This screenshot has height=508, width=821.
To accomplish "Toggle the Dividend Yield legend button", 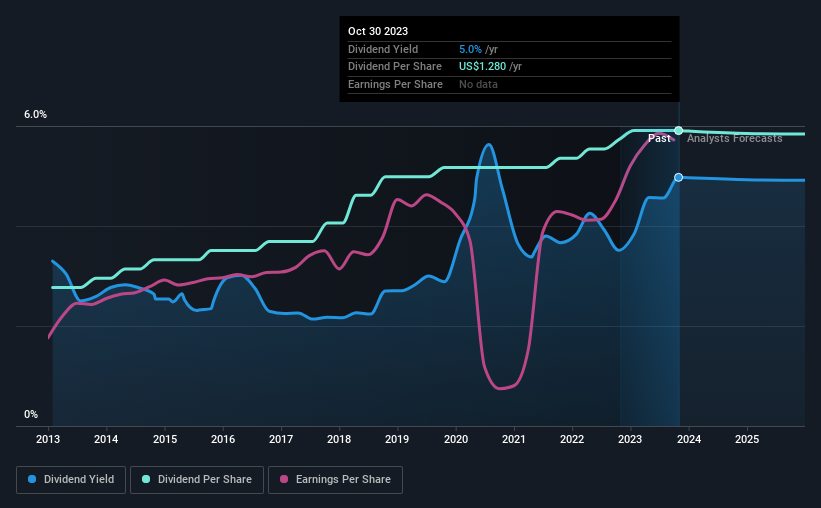I will click(71, 480).
